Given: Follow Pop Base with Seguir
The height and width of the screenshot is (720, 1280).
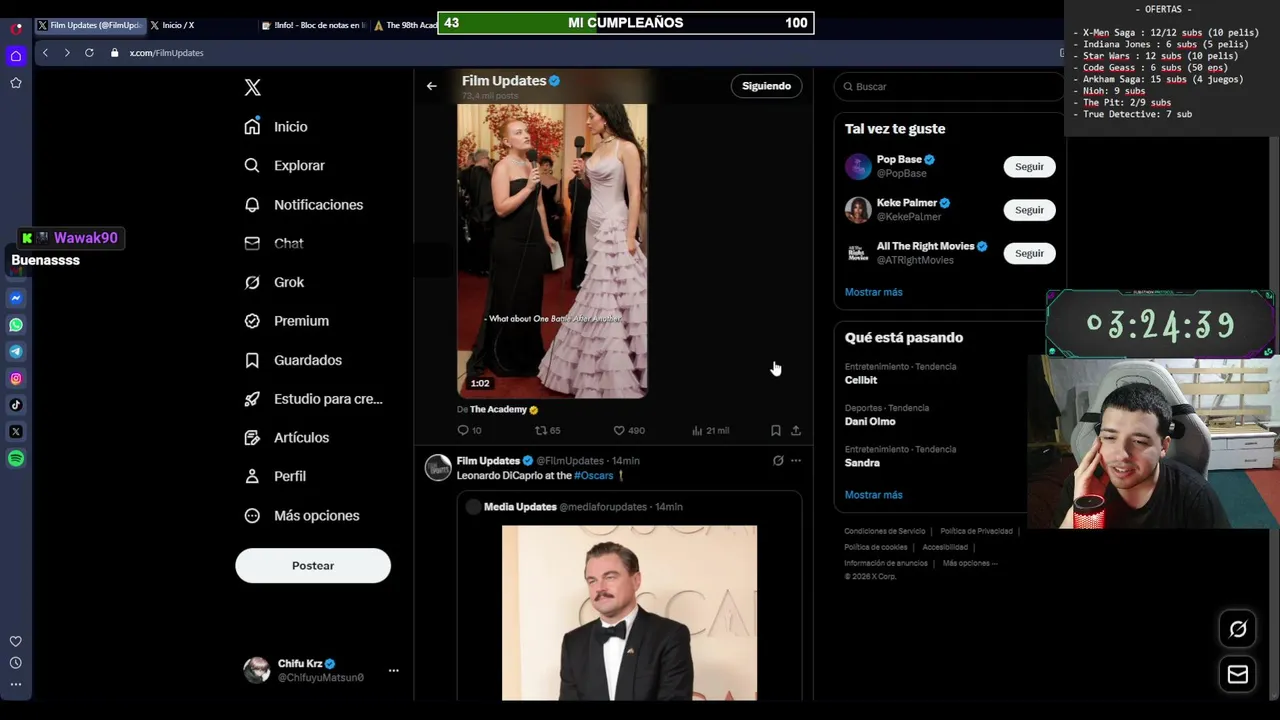Looking at the screenshot, I should pyautogui.click(x=1029, y=167).
